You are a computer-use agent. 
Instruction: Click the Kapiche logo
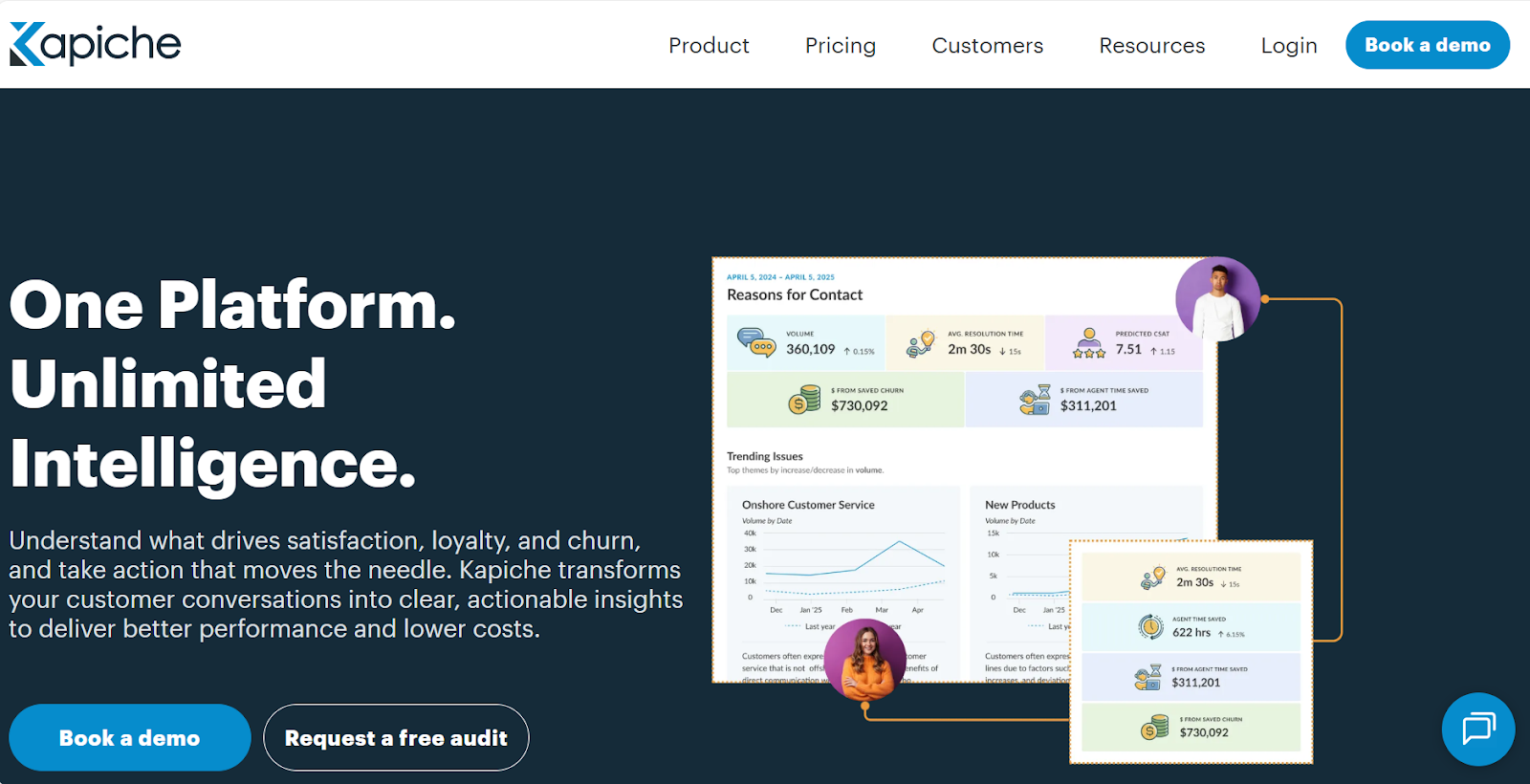tap(96, 44)
